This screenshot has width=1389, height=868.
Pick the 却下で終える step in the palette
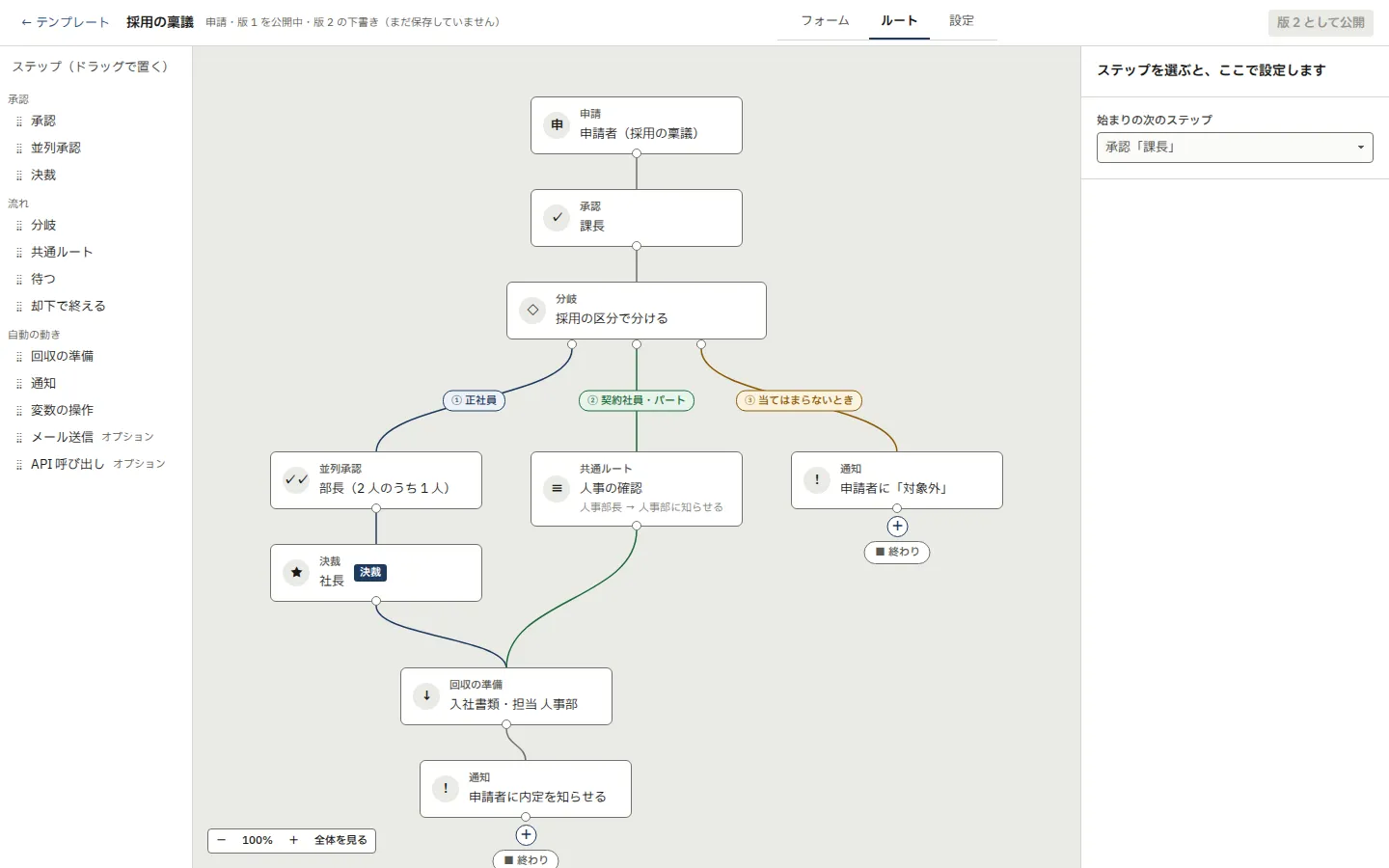click(68, 307)
